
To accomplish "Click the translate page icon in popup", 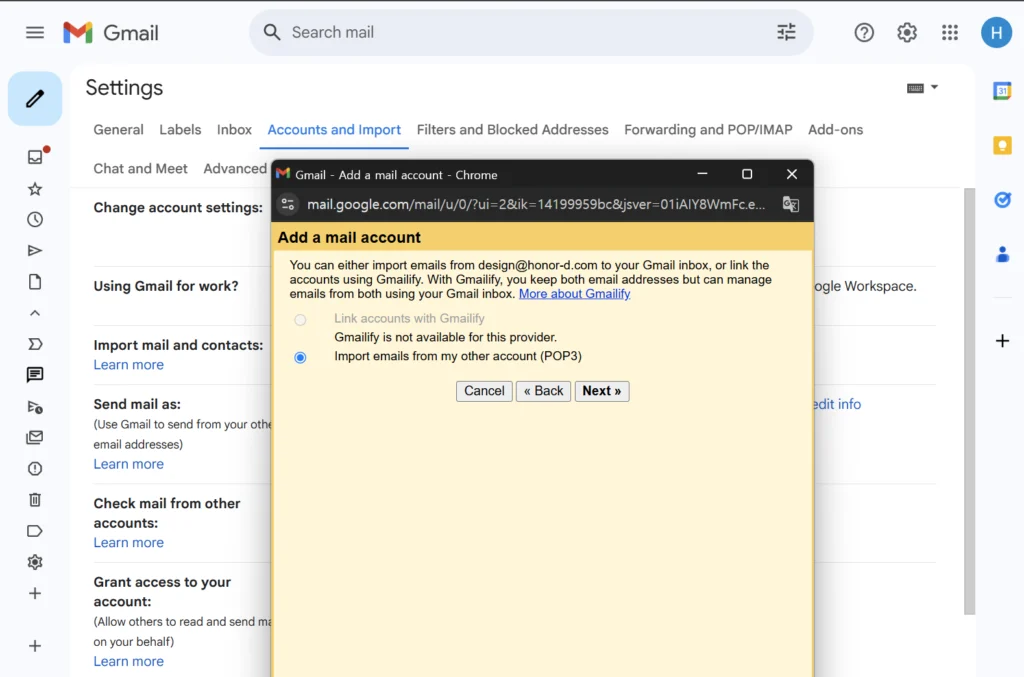I will click(790, 204).
